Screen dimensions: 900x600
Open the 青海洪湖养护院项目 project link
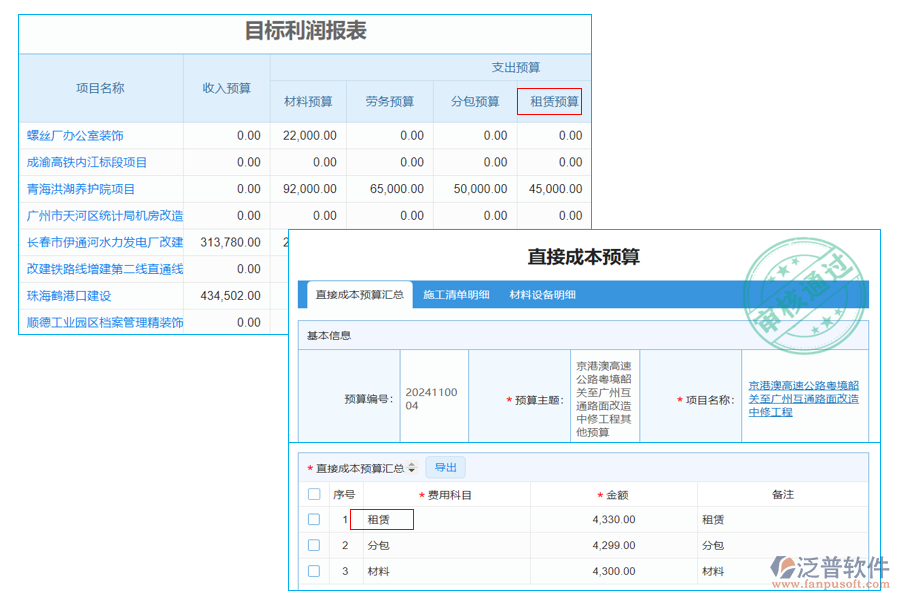pos(80,189)
